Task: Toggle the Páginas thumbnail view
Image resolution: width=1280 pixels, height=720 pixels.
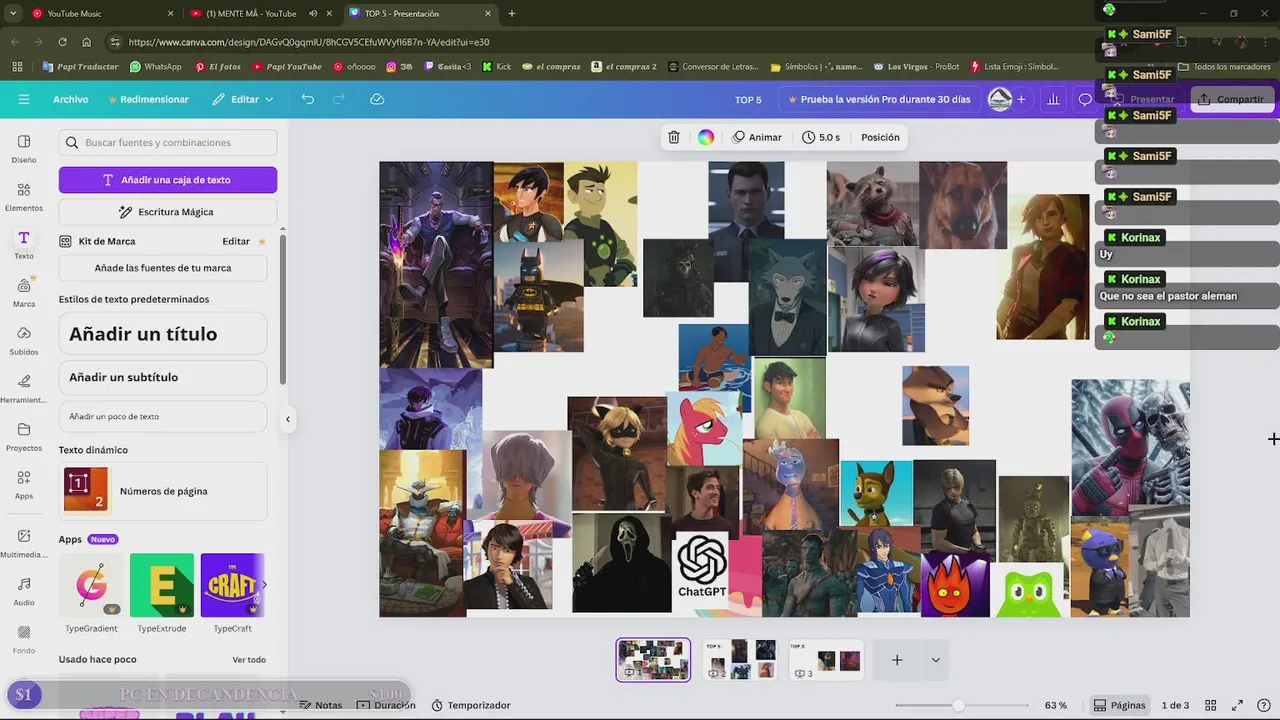Action: [x=1119, y=705]
